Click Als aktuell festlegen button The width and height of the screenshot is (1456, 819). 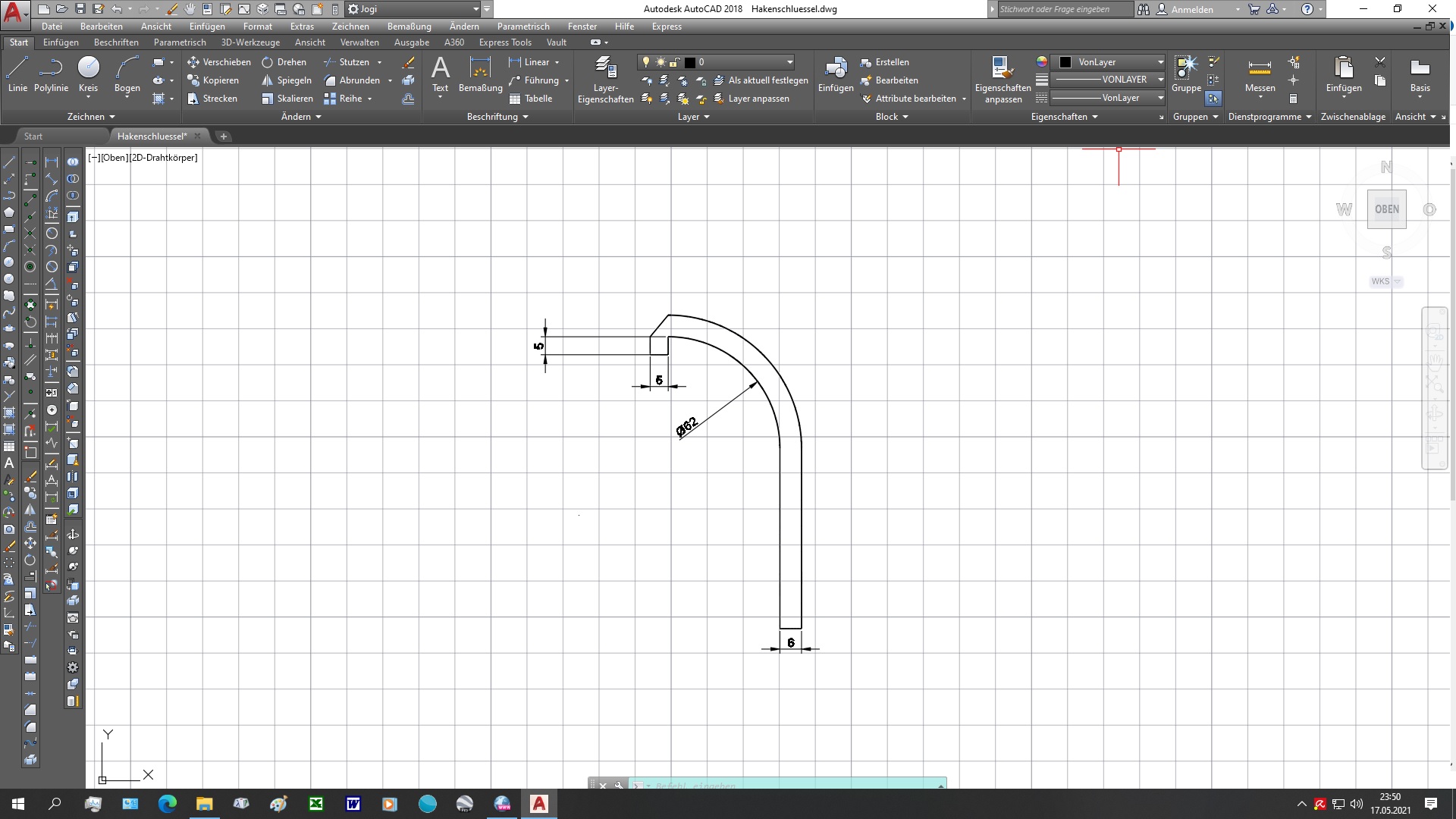(761, 80)
